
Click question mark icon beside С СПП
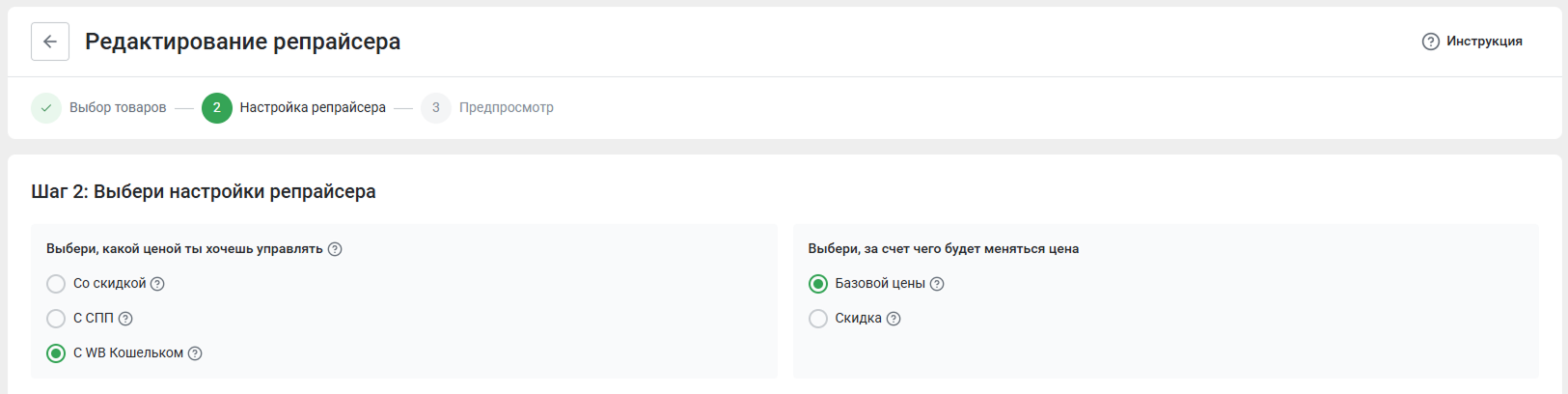click(x=125, y=319)
